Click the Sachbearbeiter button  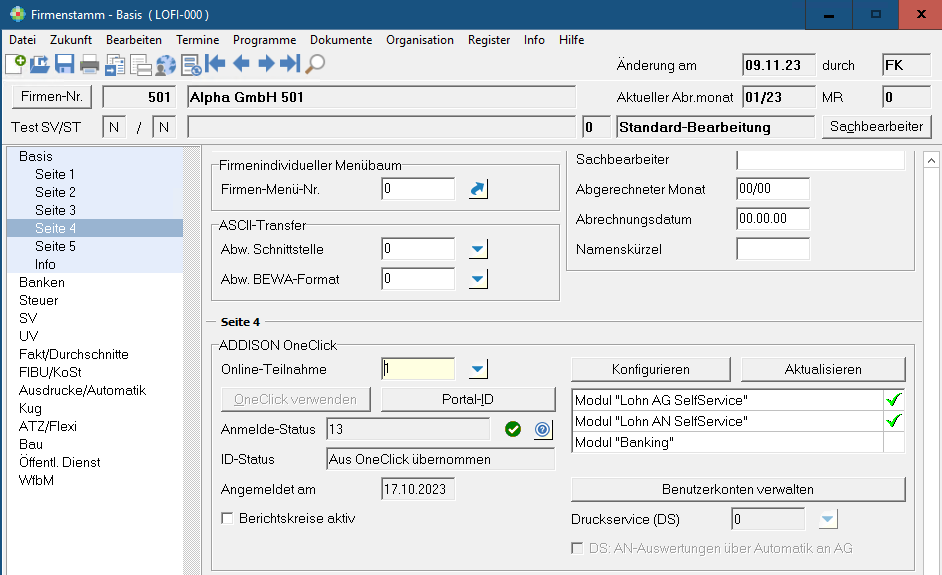(877, 127)
